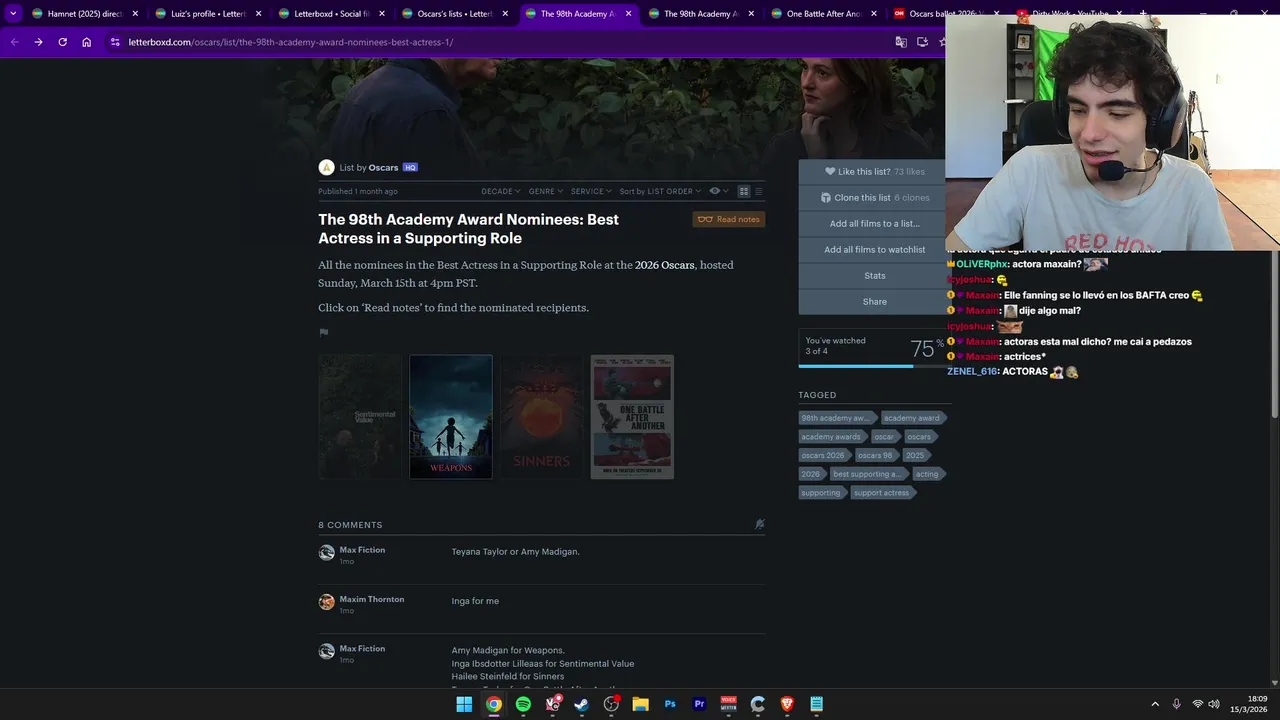Click the report flag icon below description
Screen dimensions: 1280x720
[323, 332]
